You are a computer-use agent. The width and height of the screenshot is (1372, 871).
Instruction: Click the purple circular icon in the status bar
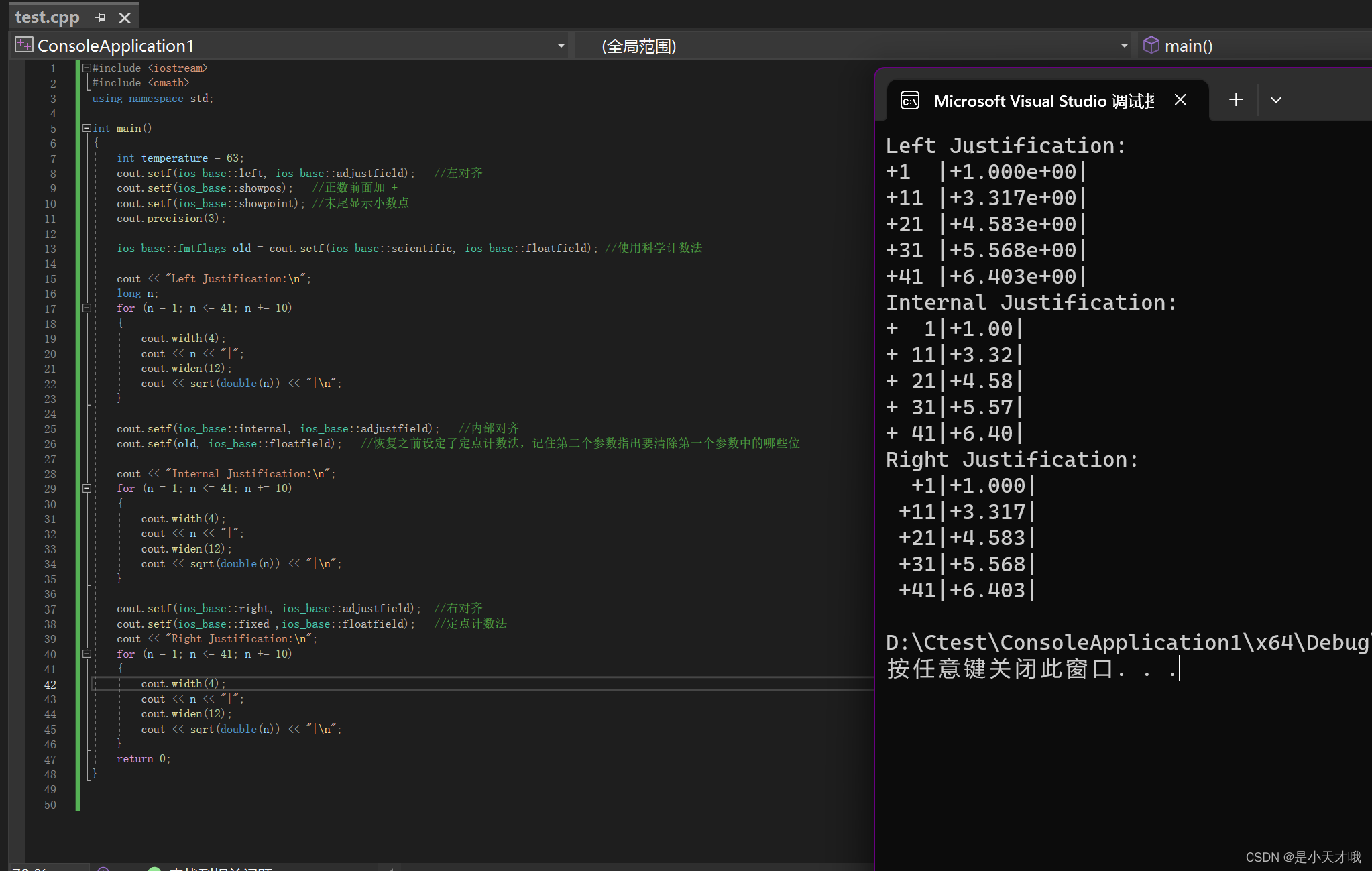tap(102, 869)
